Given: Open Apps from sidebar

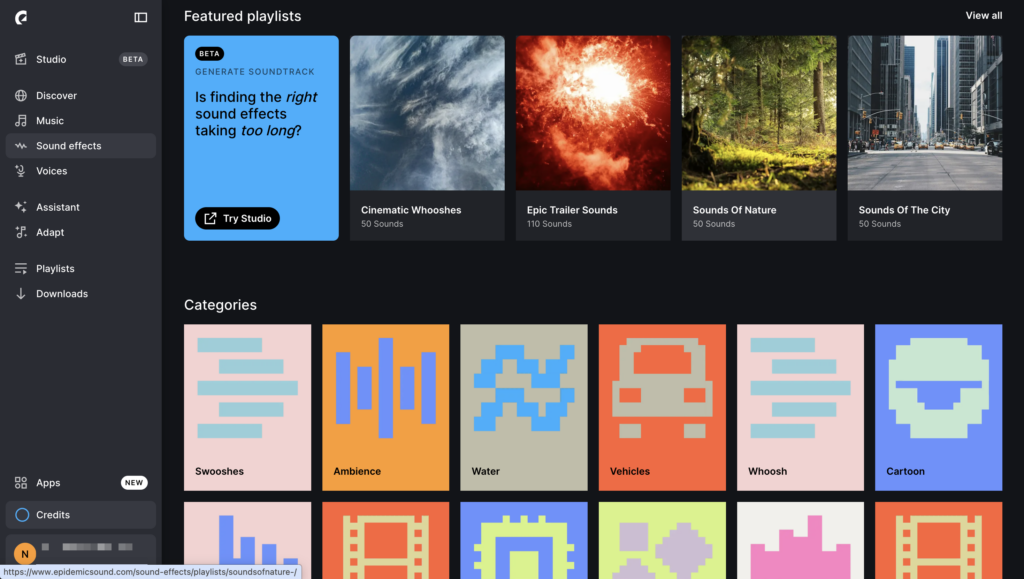Looking at the screenshot, I should point(81,482).
